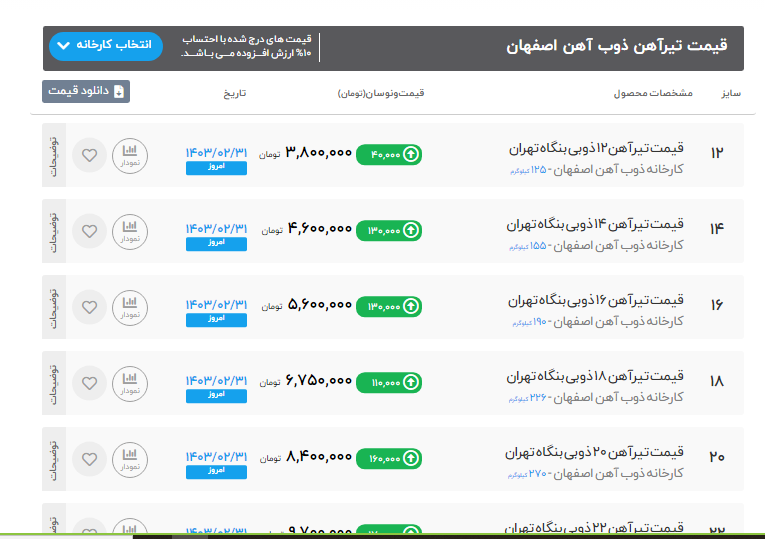This screenshot has width=765, height=539.
Task: Click the تاریخ column header
Action: pos(233,93)
